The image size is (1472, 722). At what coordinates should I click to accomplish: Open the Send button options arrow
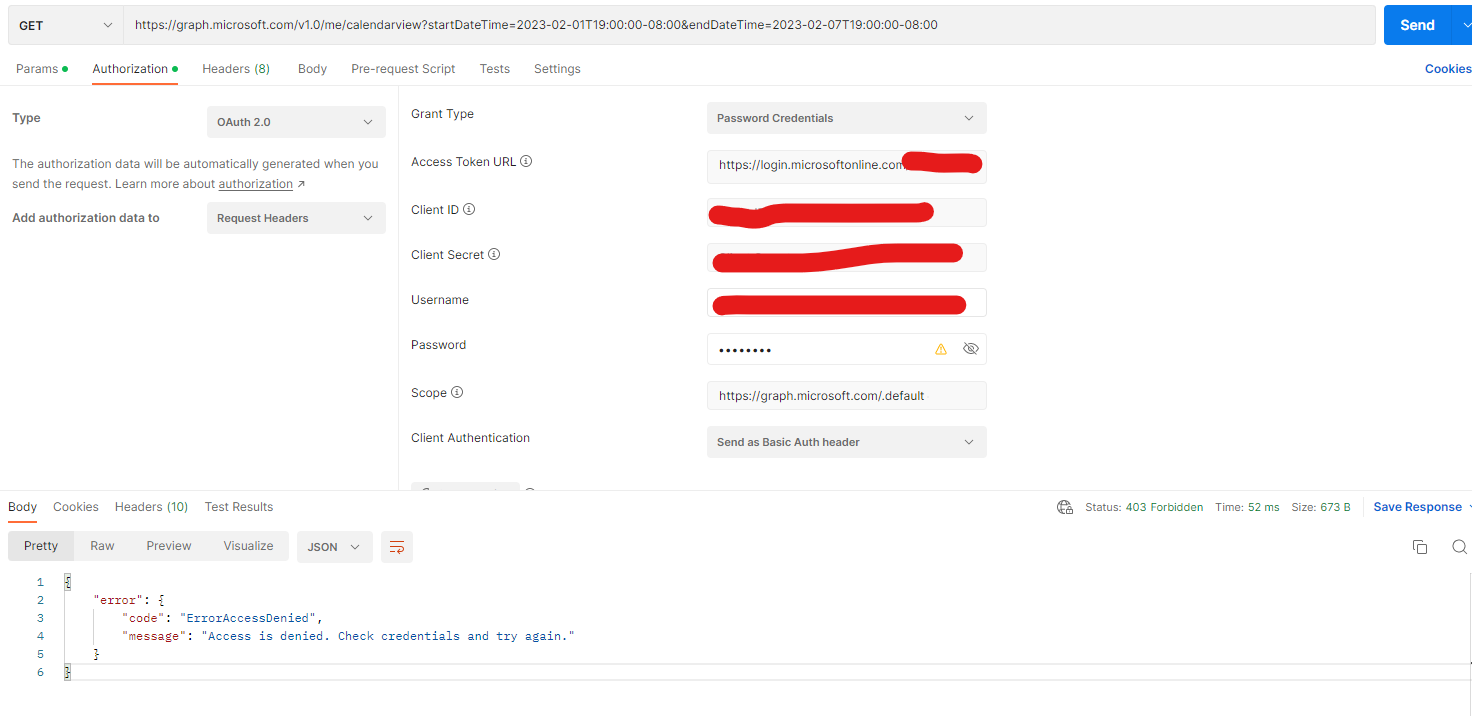[x=1464, y=24]
